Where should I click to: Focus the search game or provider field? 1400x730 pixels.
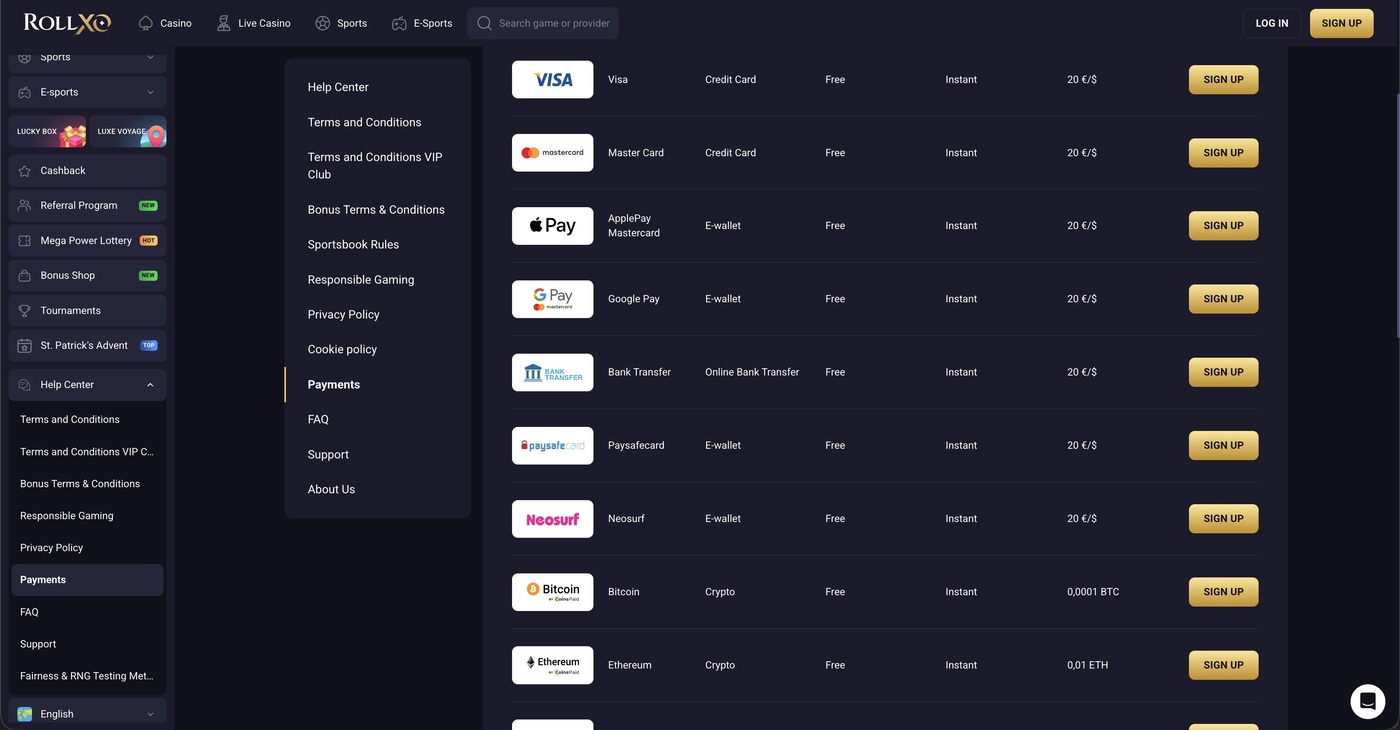tap(543, 23)
